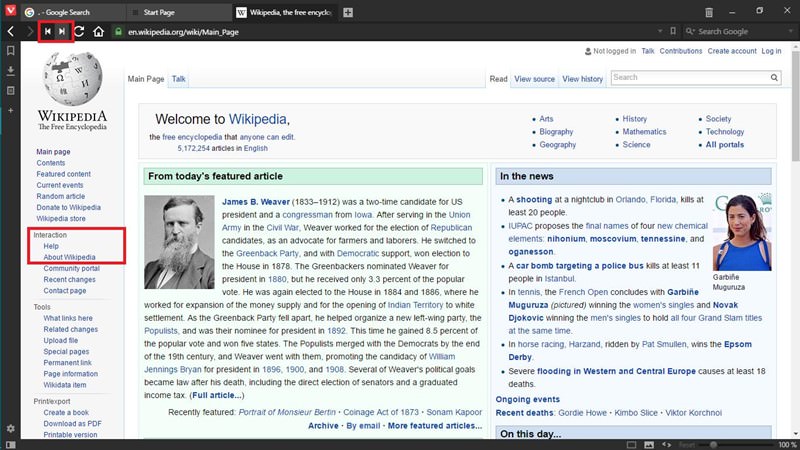
Task: Open search engine selector magnifier icon
Action: 690,31
